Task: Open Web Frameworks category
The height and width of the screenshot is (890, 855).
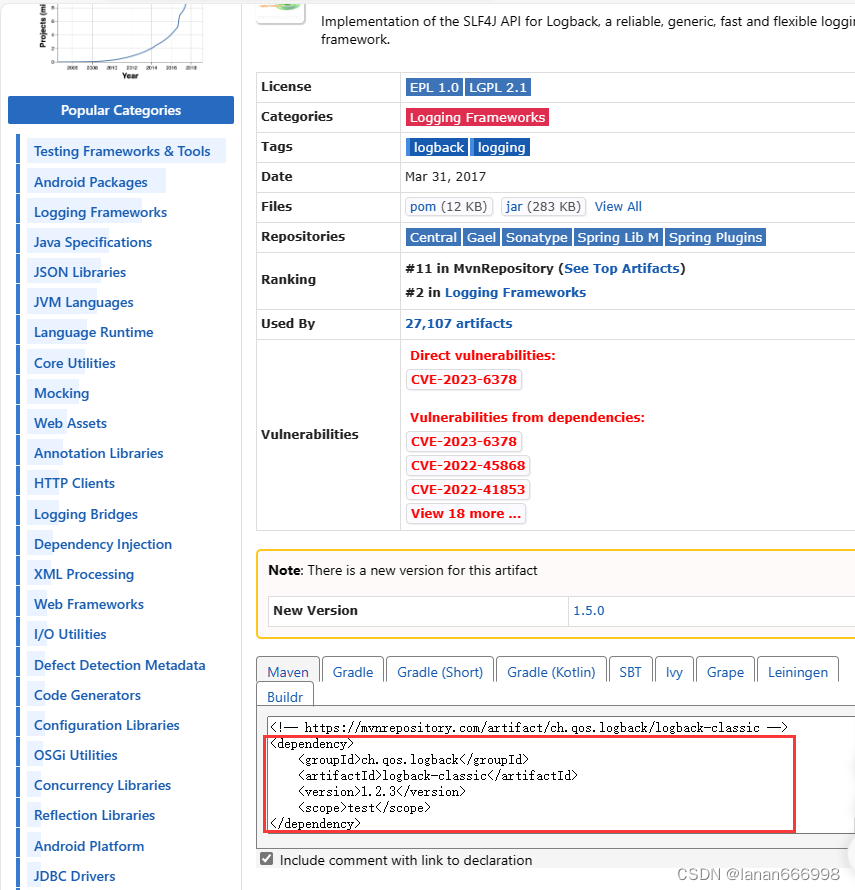Action: [89, 604]
